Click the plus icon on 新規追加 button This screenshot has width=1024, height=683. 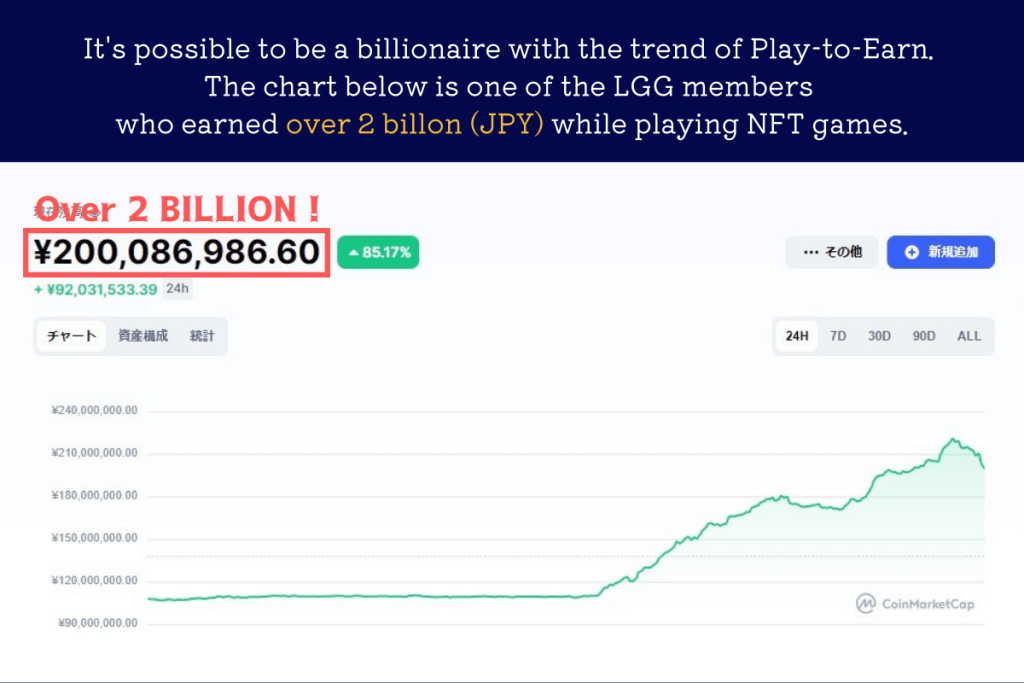(x=911, y=252)
